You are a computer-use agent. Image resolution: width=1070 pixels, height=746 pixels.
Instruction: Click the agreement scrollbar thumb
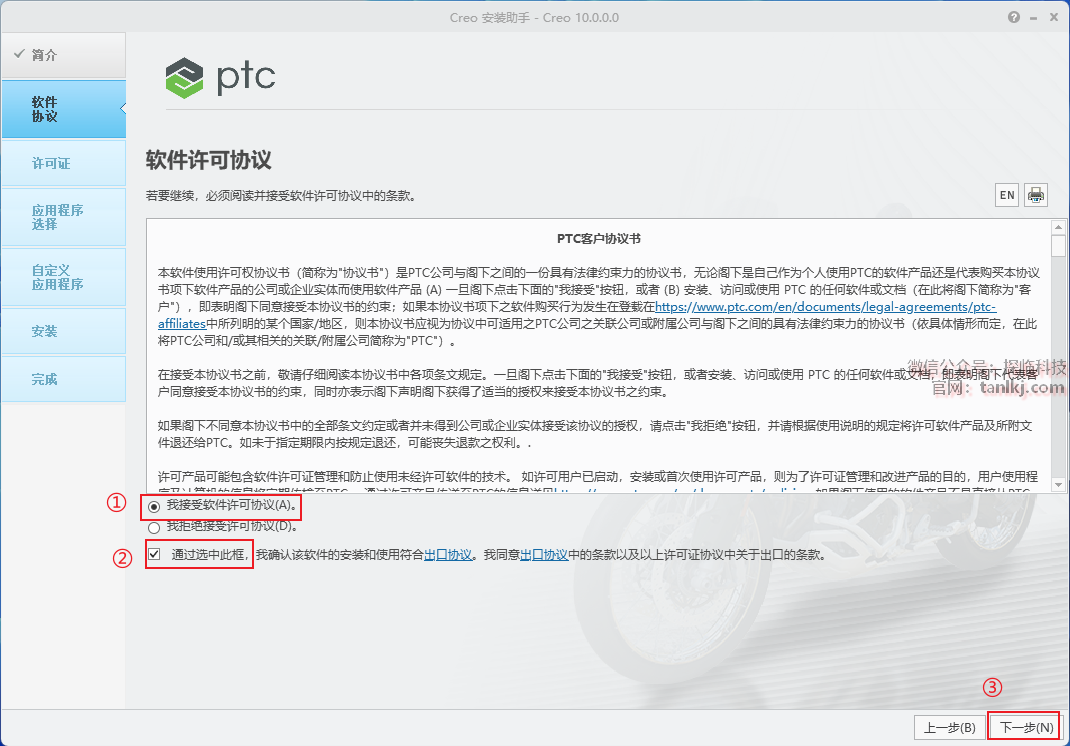click(1058, 246)
